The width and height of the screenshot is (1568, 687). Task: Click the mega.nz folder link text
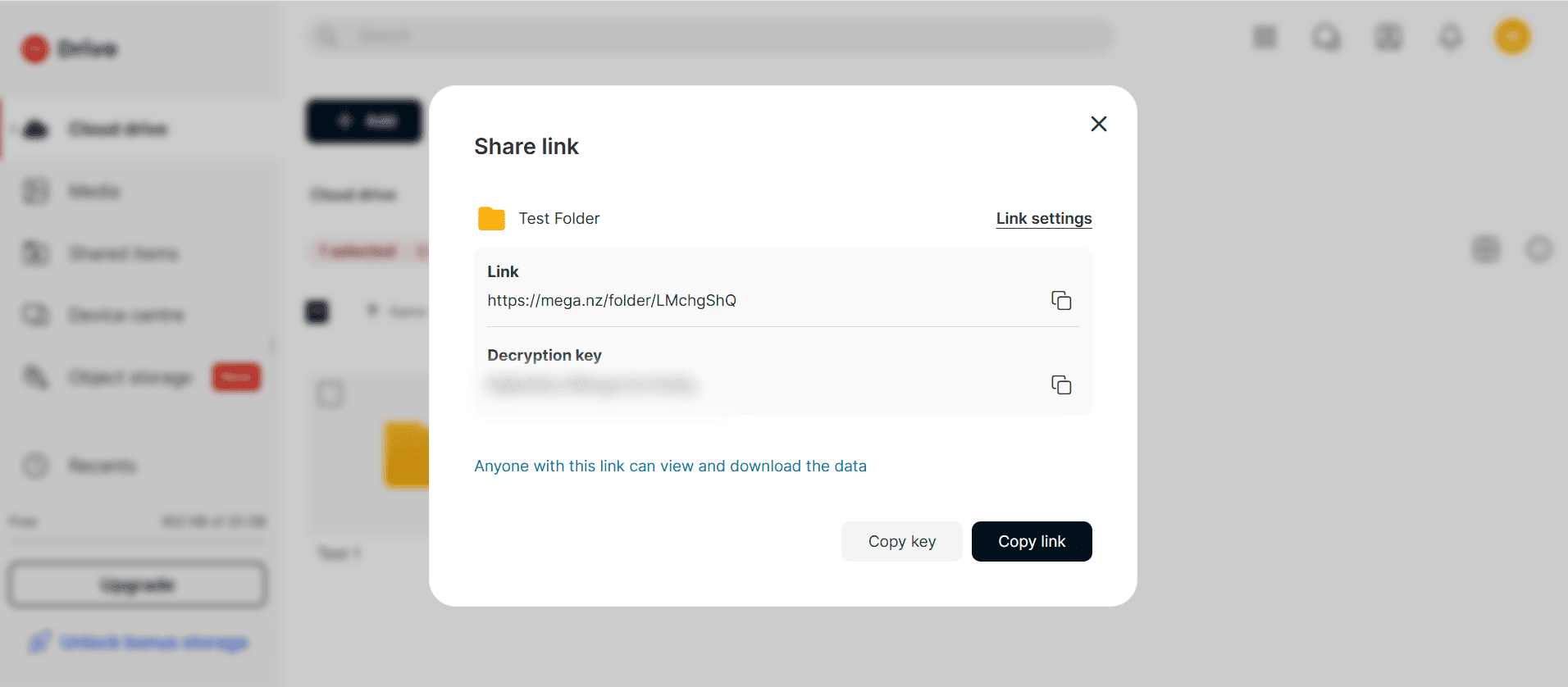click(x=612, y=300)
